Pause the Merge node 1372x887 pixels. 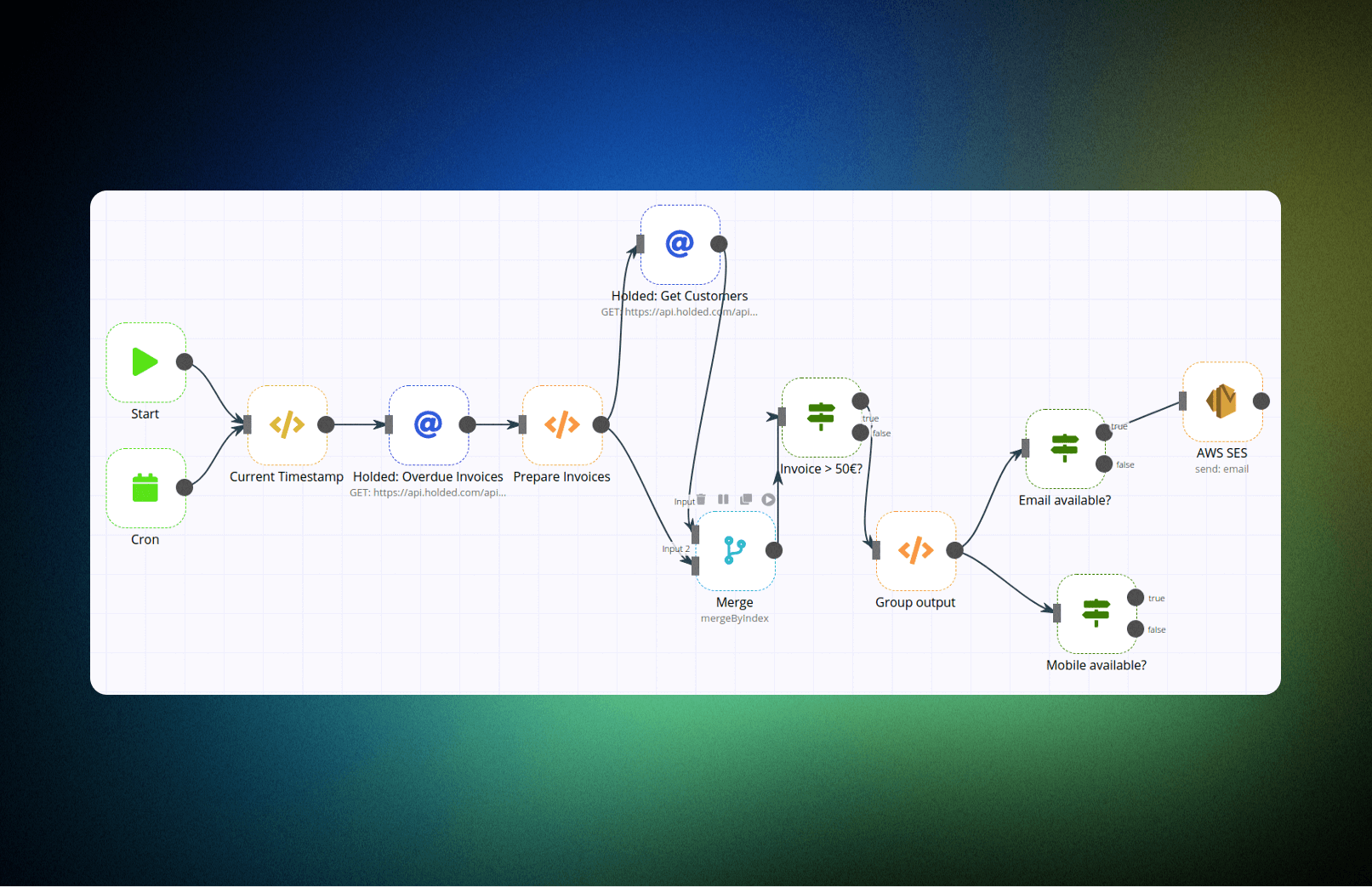pyautogui.click(x=723, y=499)
